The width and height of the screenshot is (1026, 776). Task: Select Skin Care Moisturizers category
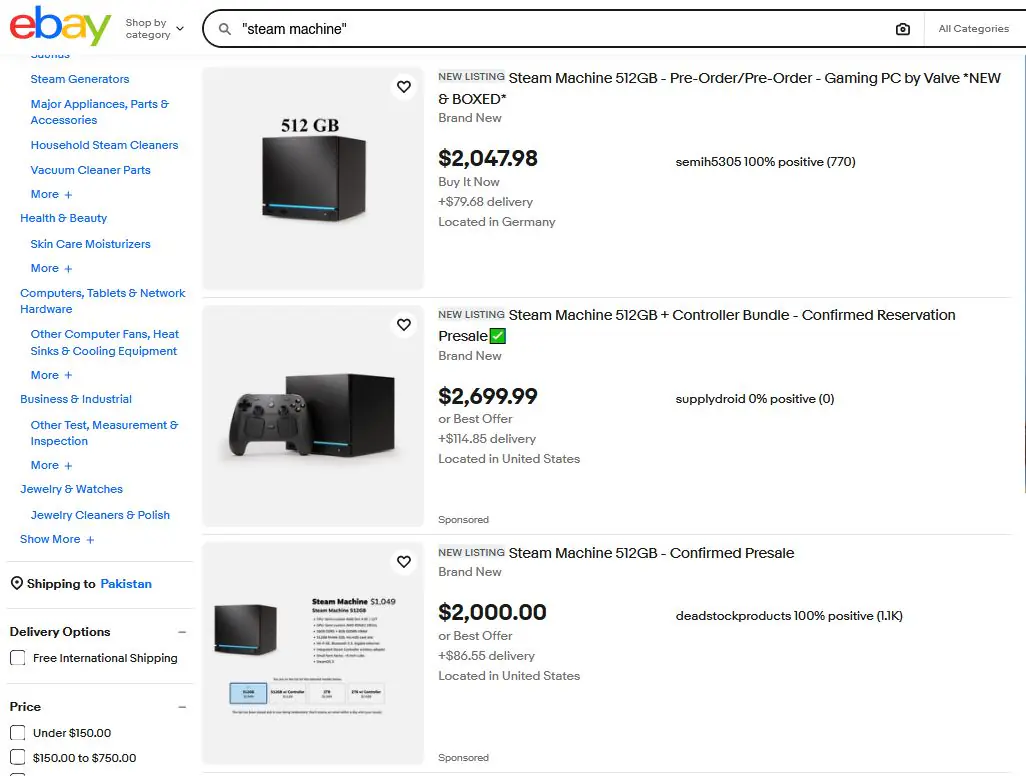point(90,244)
